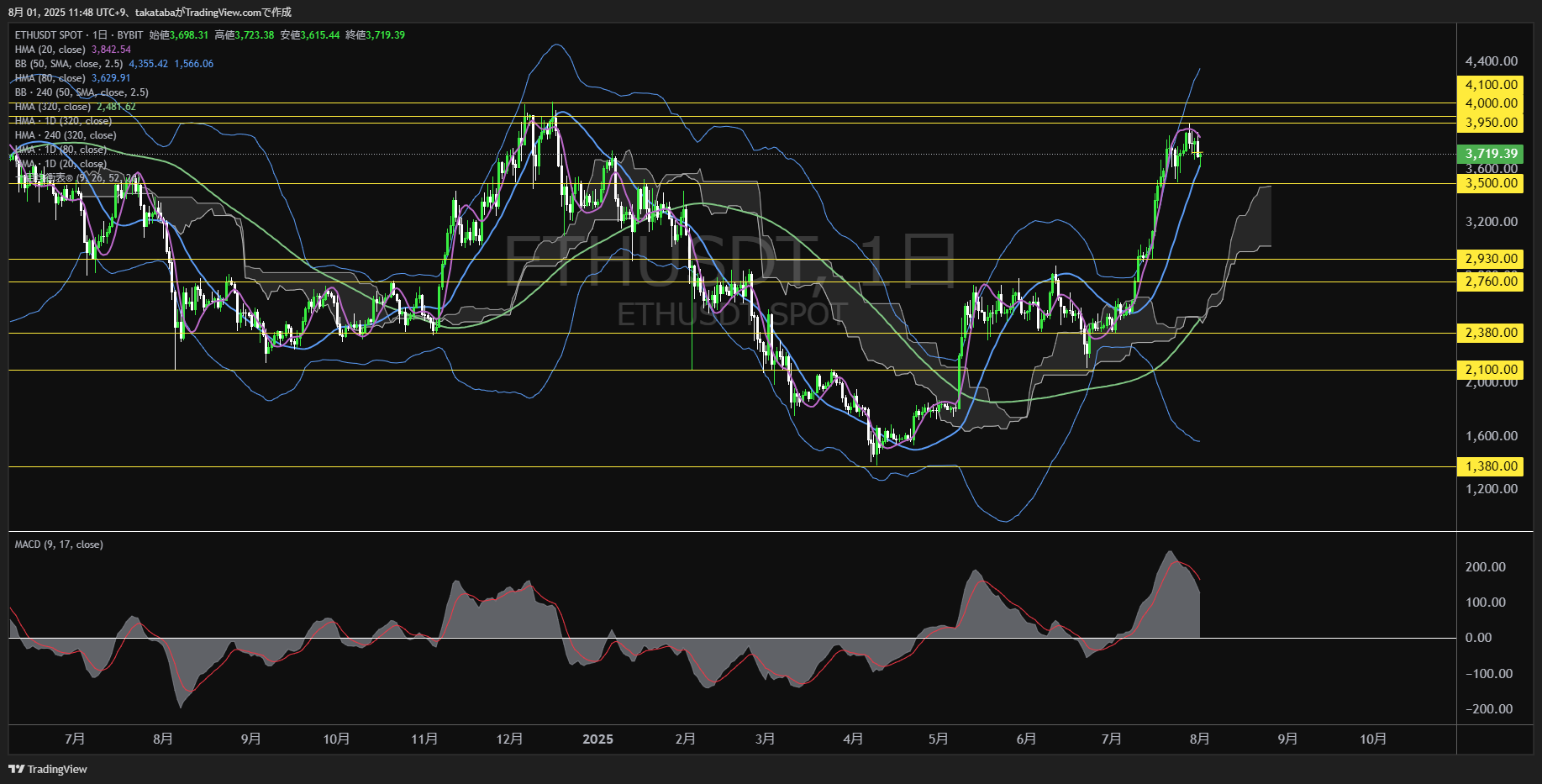Click the 3,200.00 price scale value
Viewport: 1542px width, 784px height.
[x=1492, y=222]
